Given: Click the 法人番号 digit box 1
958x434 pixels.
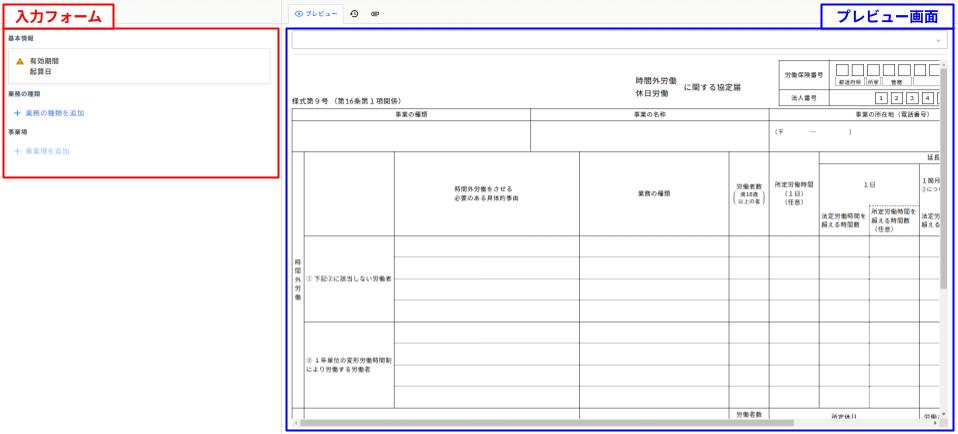Looking at the screenshot, I should tap(880, 98).
